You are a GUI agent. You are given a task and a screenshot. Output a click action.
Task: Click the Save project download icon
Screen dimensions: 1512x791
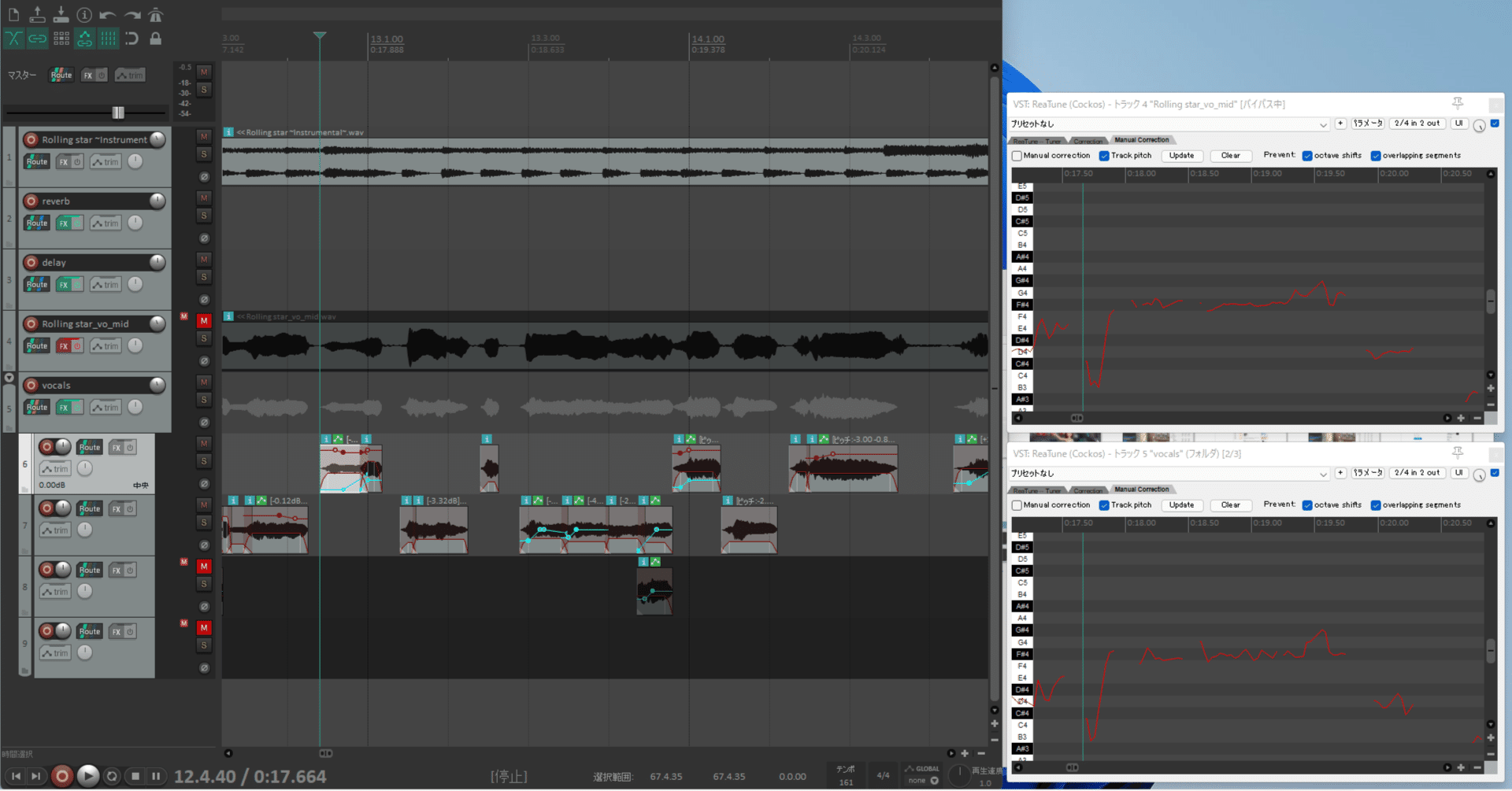61,15
